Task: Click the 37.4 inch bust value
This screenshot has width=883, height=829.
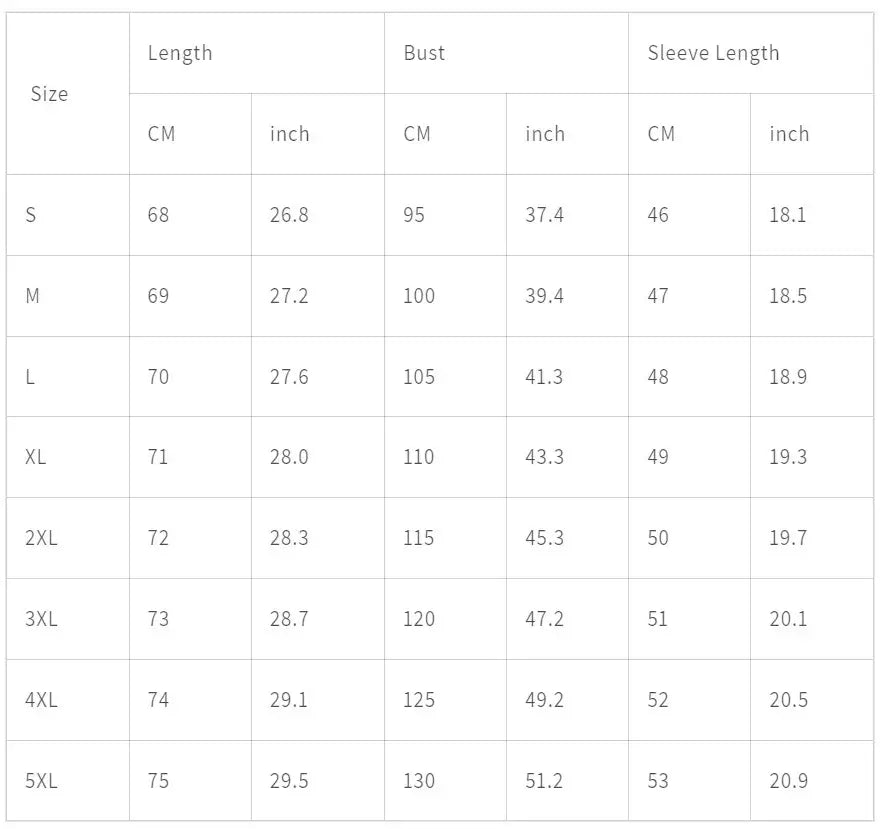Action: coord(544,215)
